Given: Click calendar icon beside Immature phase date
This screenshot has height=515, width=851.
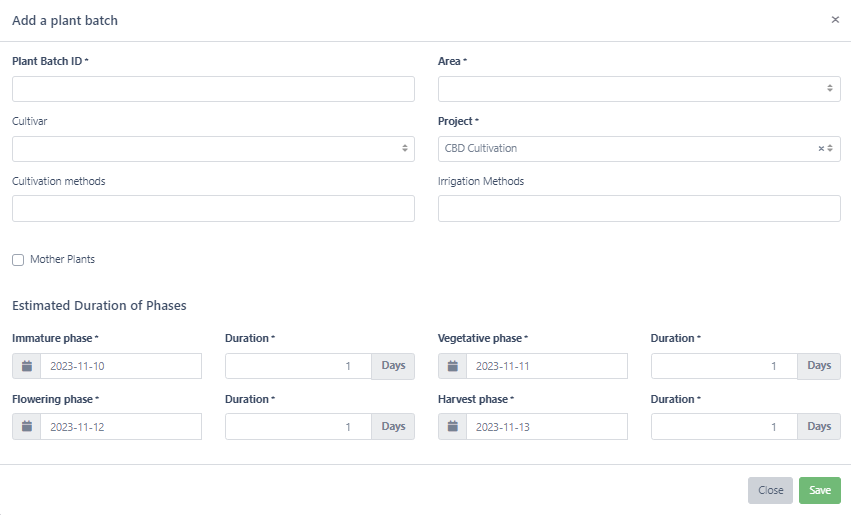Looking at the screenshot, I should pyautogui.click(x=27, y=366).
